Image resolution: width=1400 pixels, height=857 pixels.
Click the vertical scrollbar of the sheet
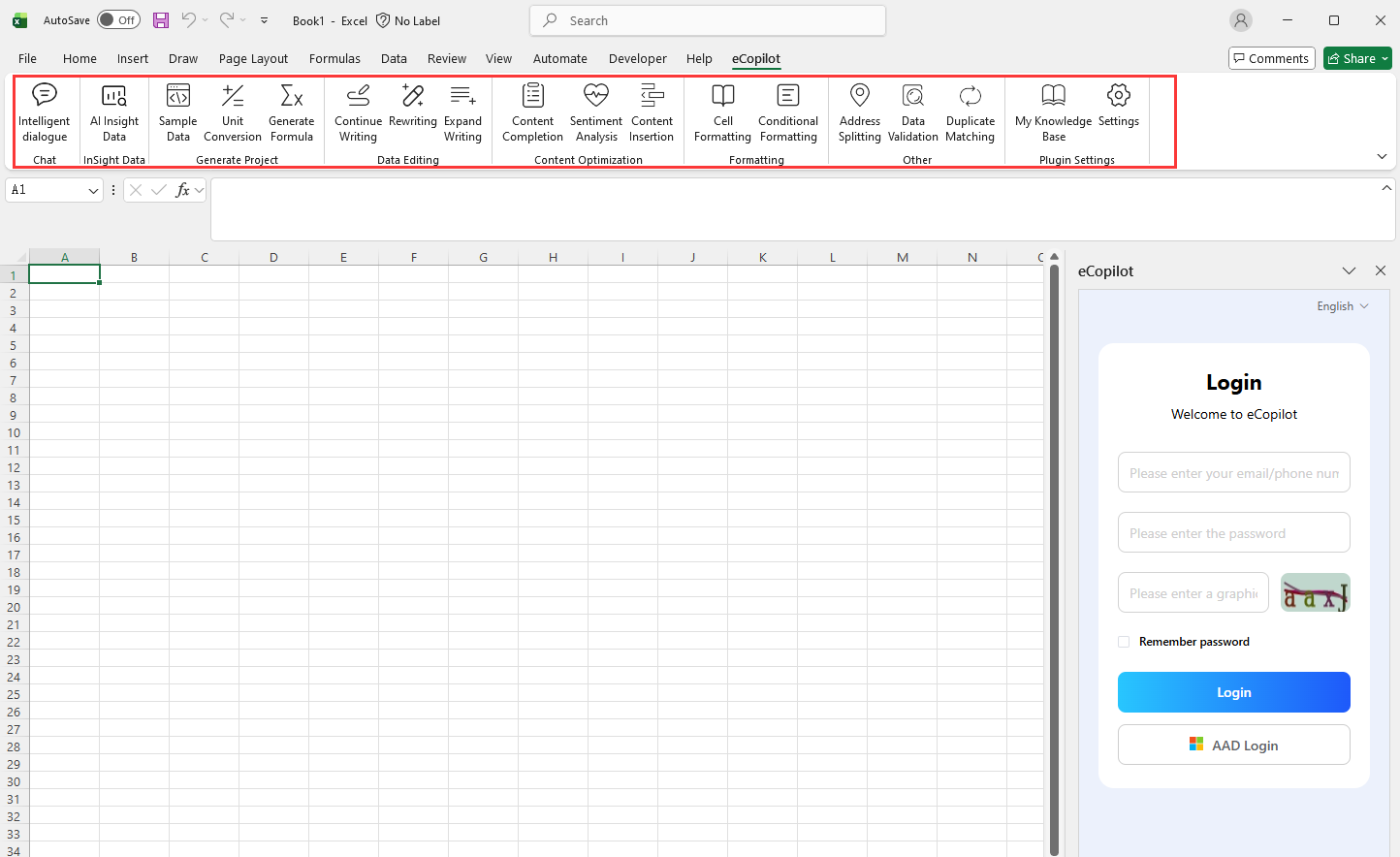pos(1054,553)
